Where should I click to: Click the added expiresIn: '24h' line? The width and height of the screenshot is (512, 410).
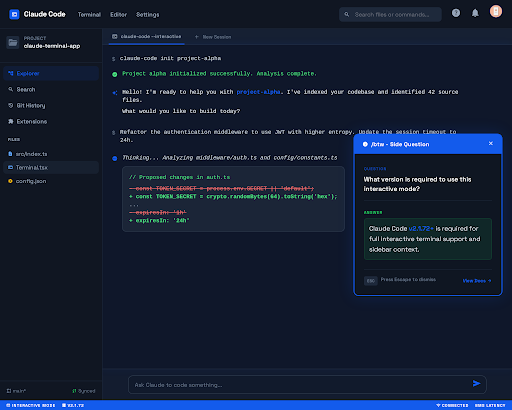coord(159,220)
